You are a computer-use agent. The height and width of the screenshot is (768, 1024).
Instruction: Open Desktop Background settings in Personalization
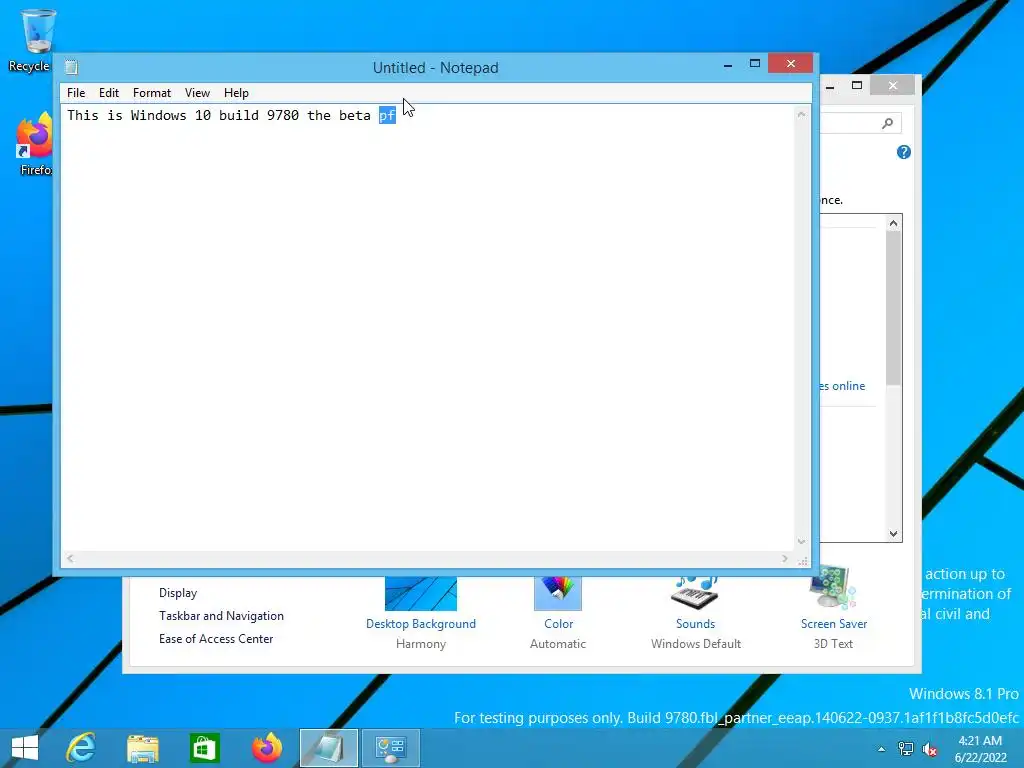pyautogui.click(x=421, y=624)
